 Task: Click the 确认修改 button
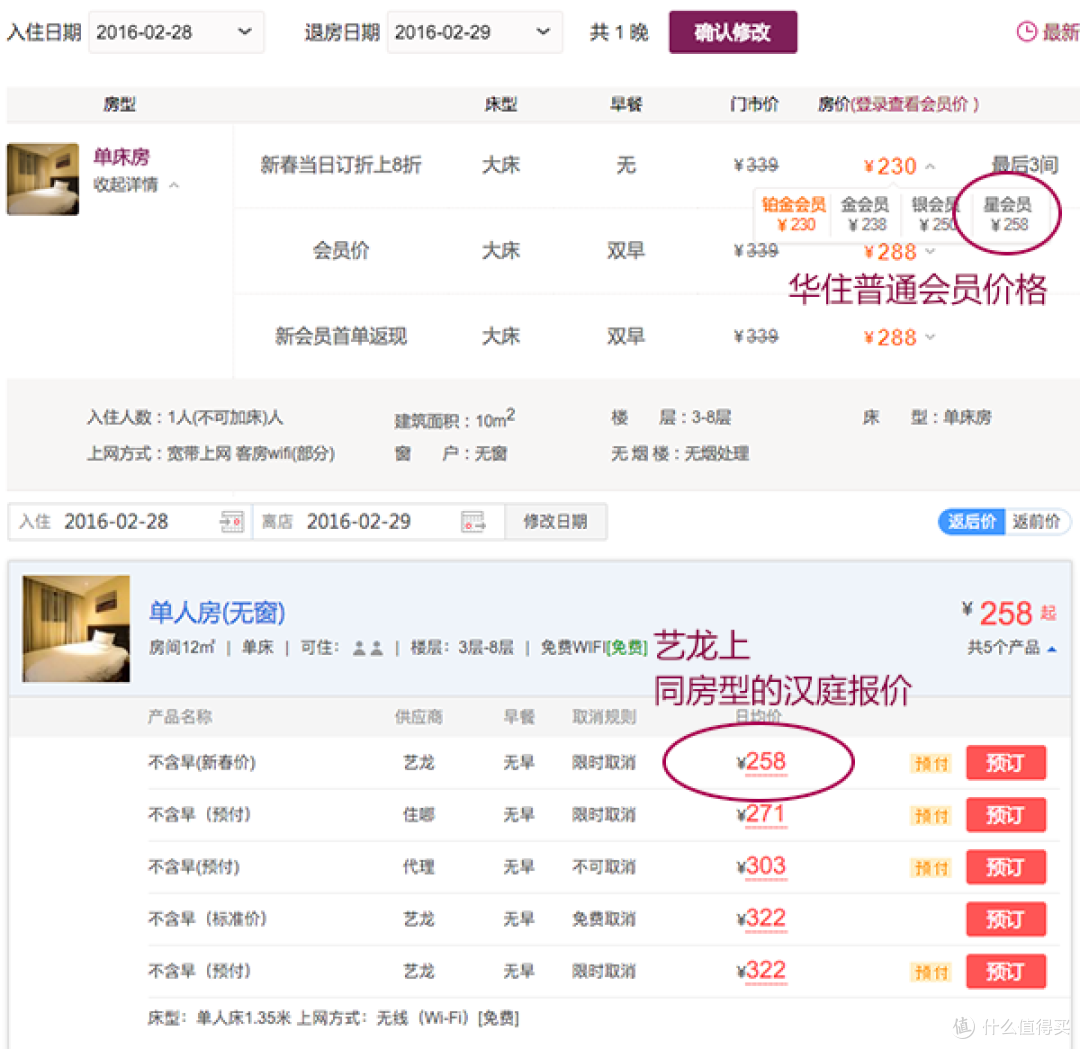pyautogui.click(x=732, y=32)
